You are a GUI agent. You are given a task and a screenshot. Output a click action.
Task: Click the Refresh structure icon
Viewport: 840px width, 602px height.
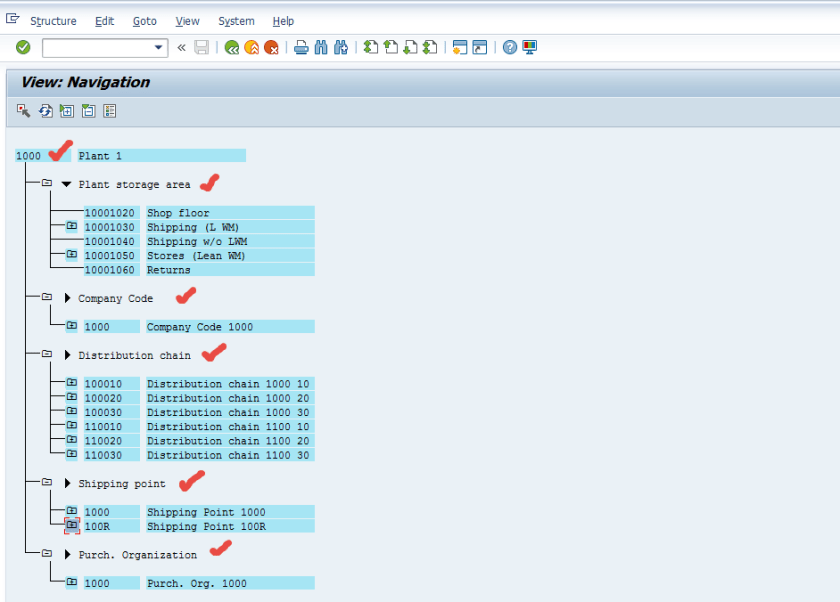tap(46, 111)
